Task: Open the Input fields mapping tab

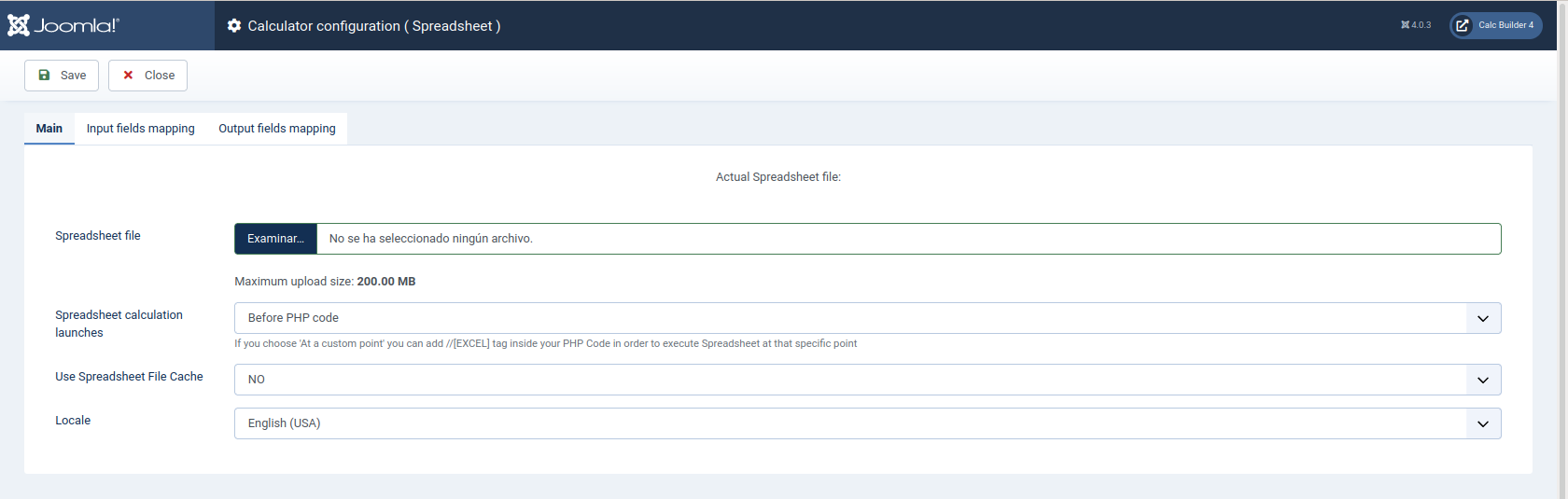Action: tap(141, 129)
